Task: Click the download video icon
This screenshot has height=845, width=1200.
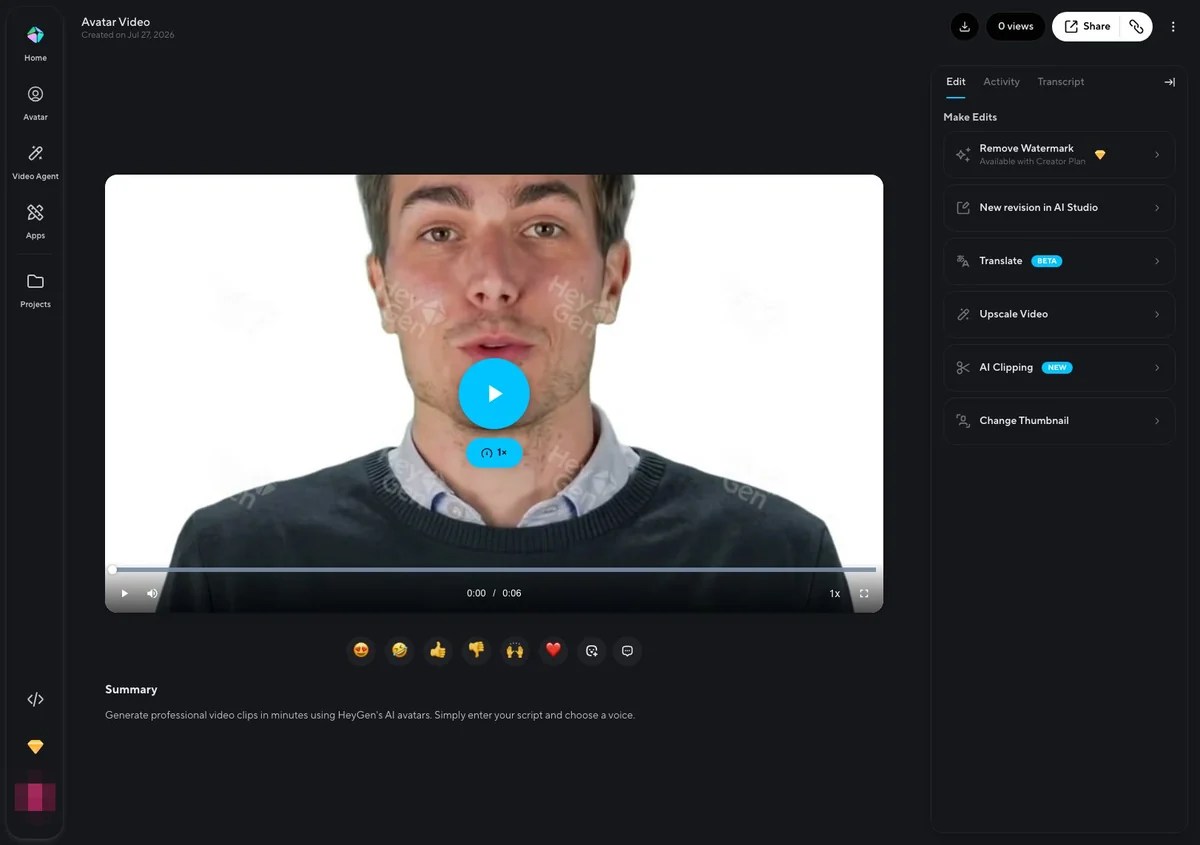Action: click(964, 27)
